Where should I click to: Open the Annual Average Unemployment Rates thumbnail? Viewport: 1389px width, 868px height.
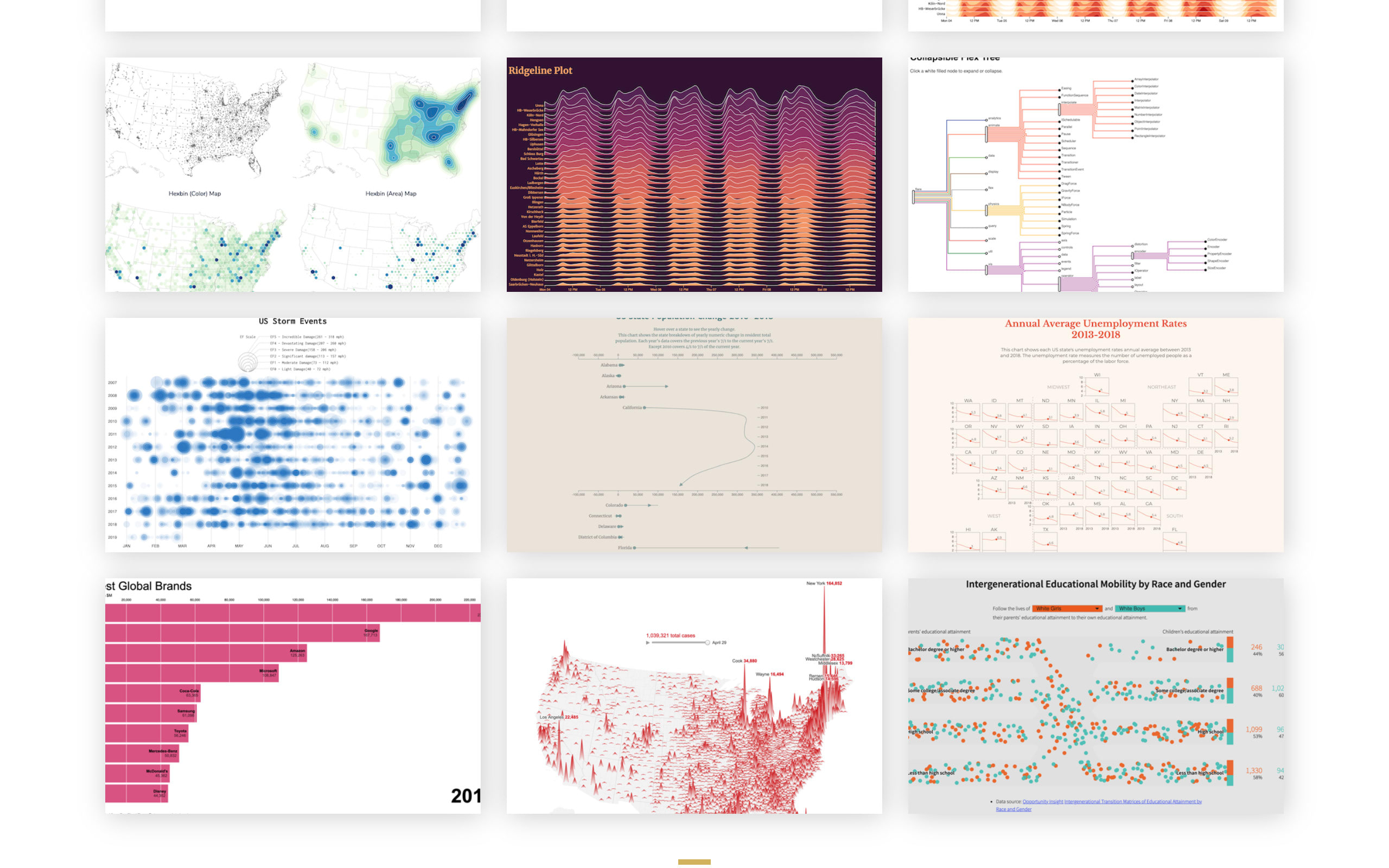point(1095,435)
